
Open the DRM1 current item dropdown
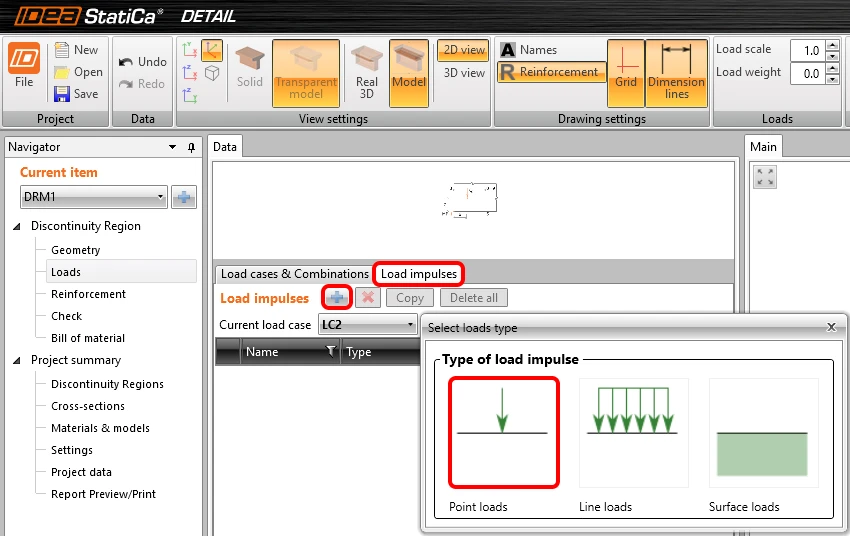93,197
